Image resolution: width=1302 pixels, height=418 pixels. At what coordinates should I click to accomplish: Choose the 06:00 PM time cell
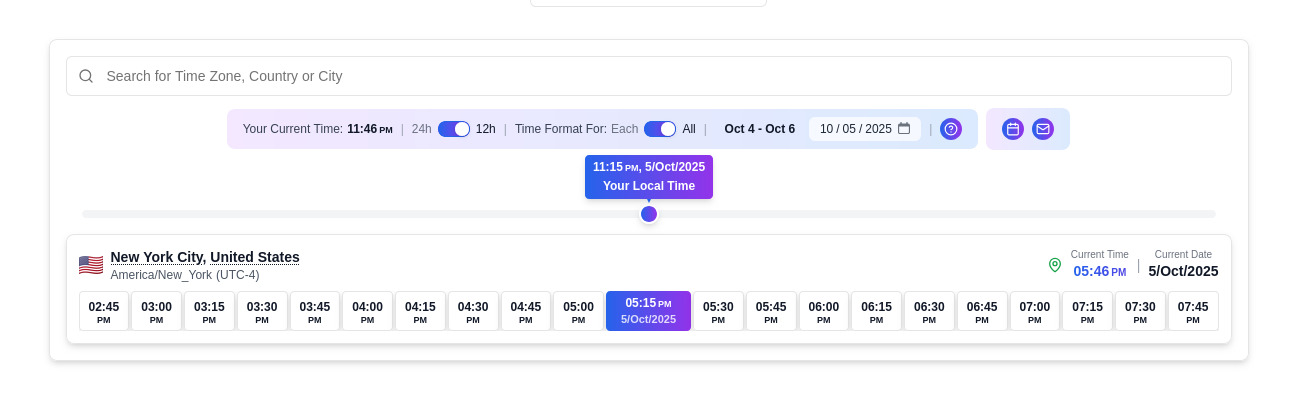[823, 311]
